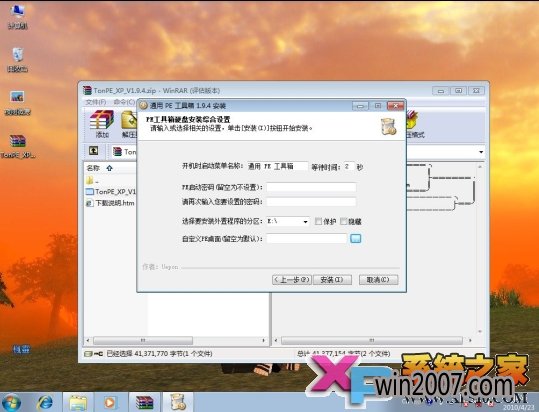
Task: Click the WinRAR taskbar icon
Action: (x=144, y=402)
